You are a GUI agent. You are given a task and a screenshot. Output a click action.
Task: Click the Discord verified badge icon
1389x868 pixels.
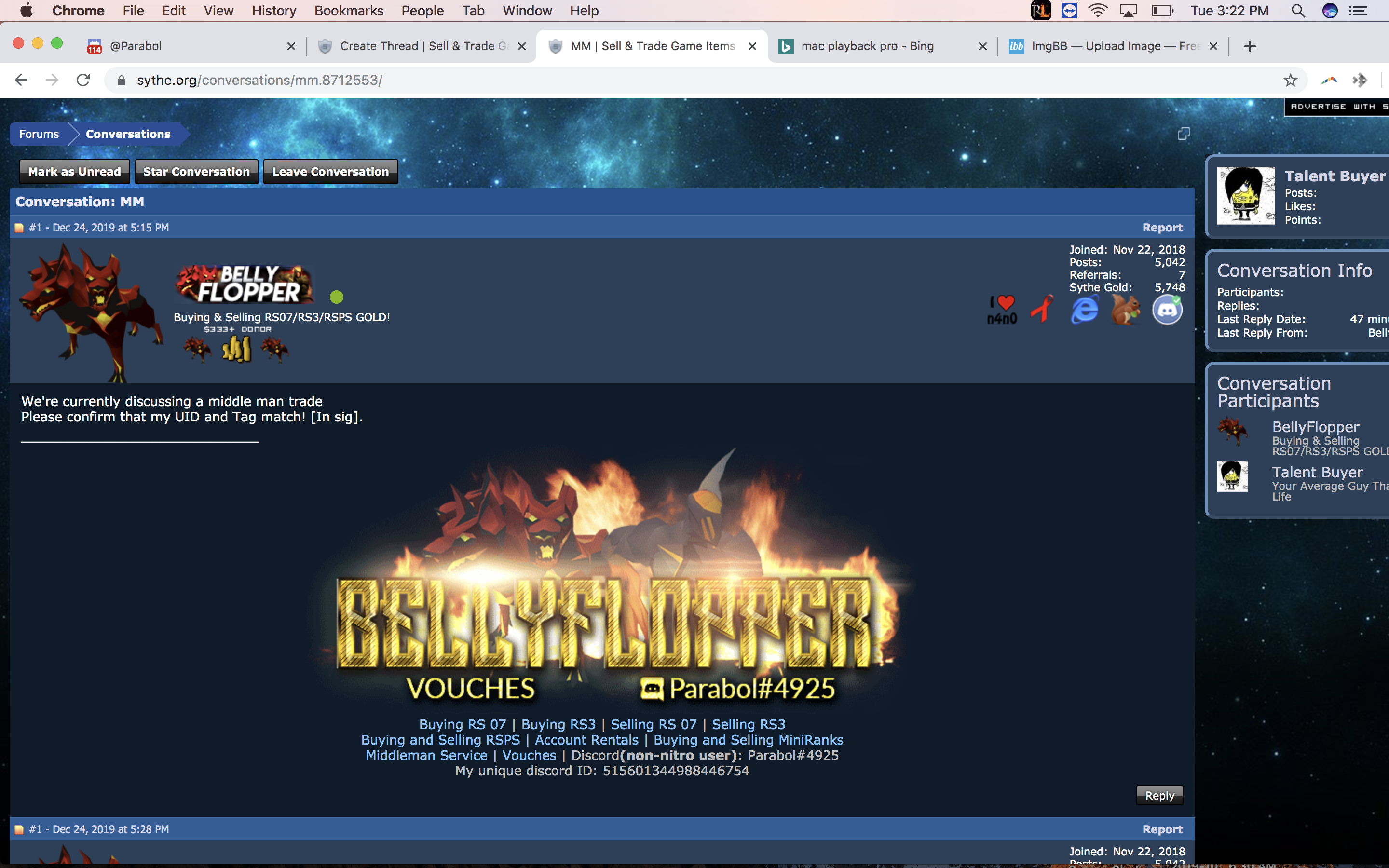coord(1168,310)
